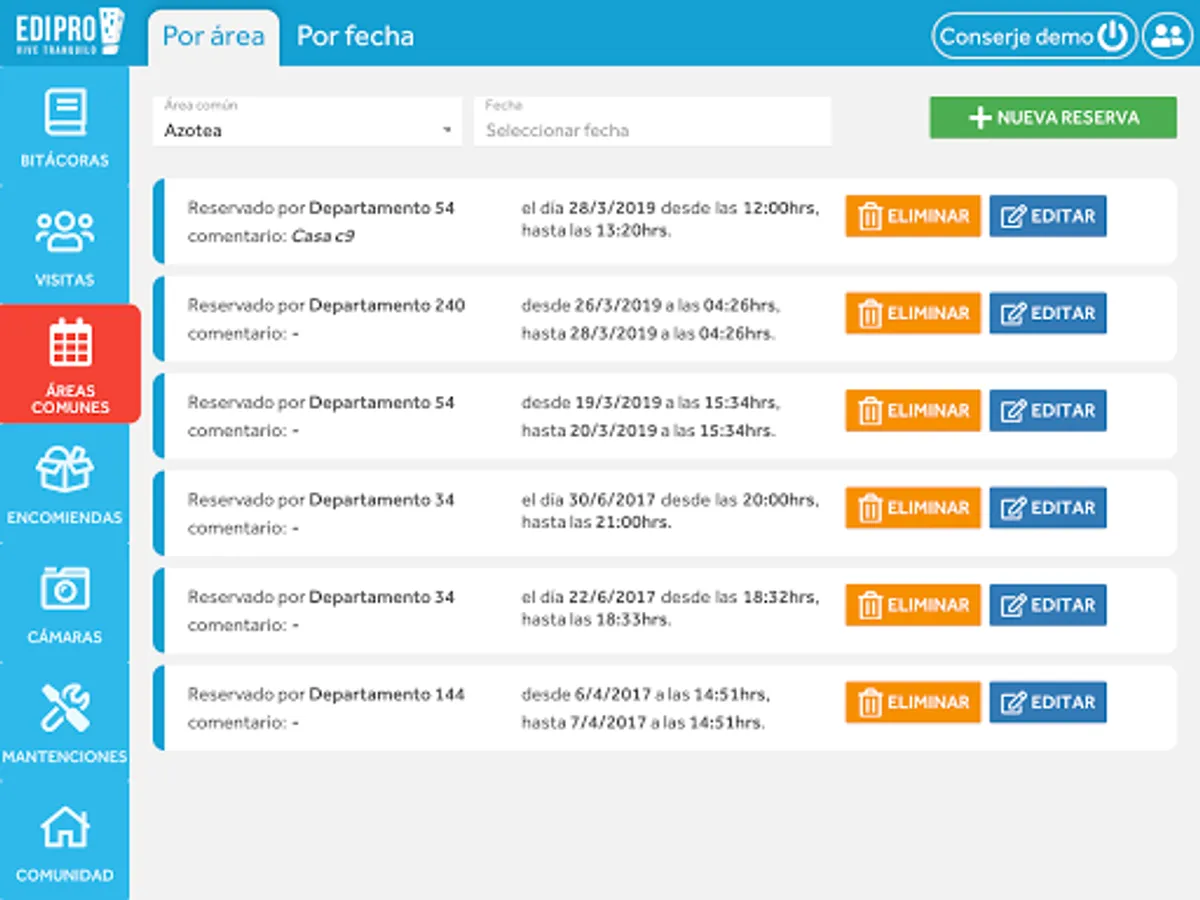Image resolution: width=1200 pixels, height=900 pixels.
Task: Edit the Departamento 240 reservation
Action: pos(1048,313)
